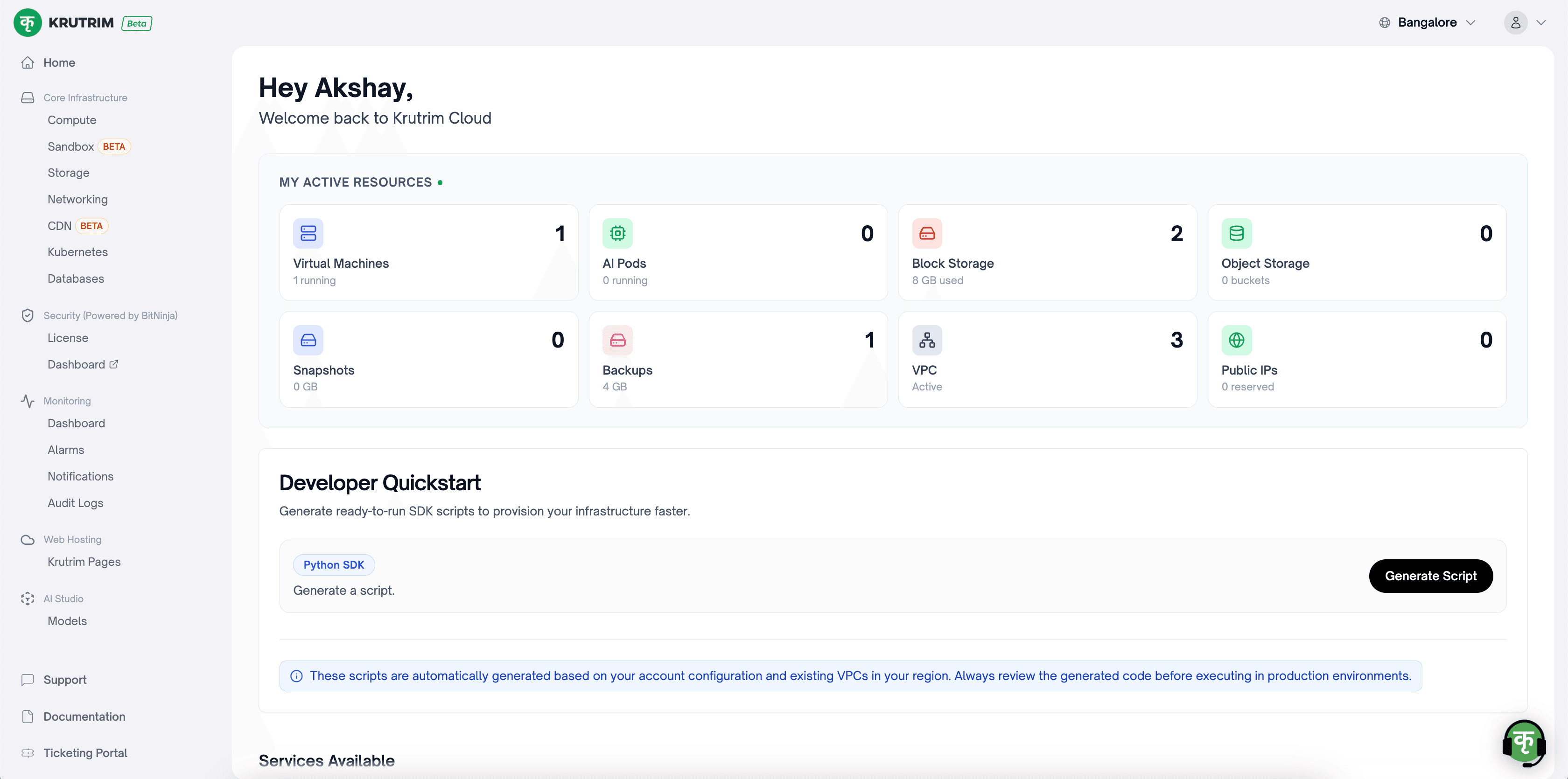
Task: Click the '8 GB used' text
Action: click(938, 280)
